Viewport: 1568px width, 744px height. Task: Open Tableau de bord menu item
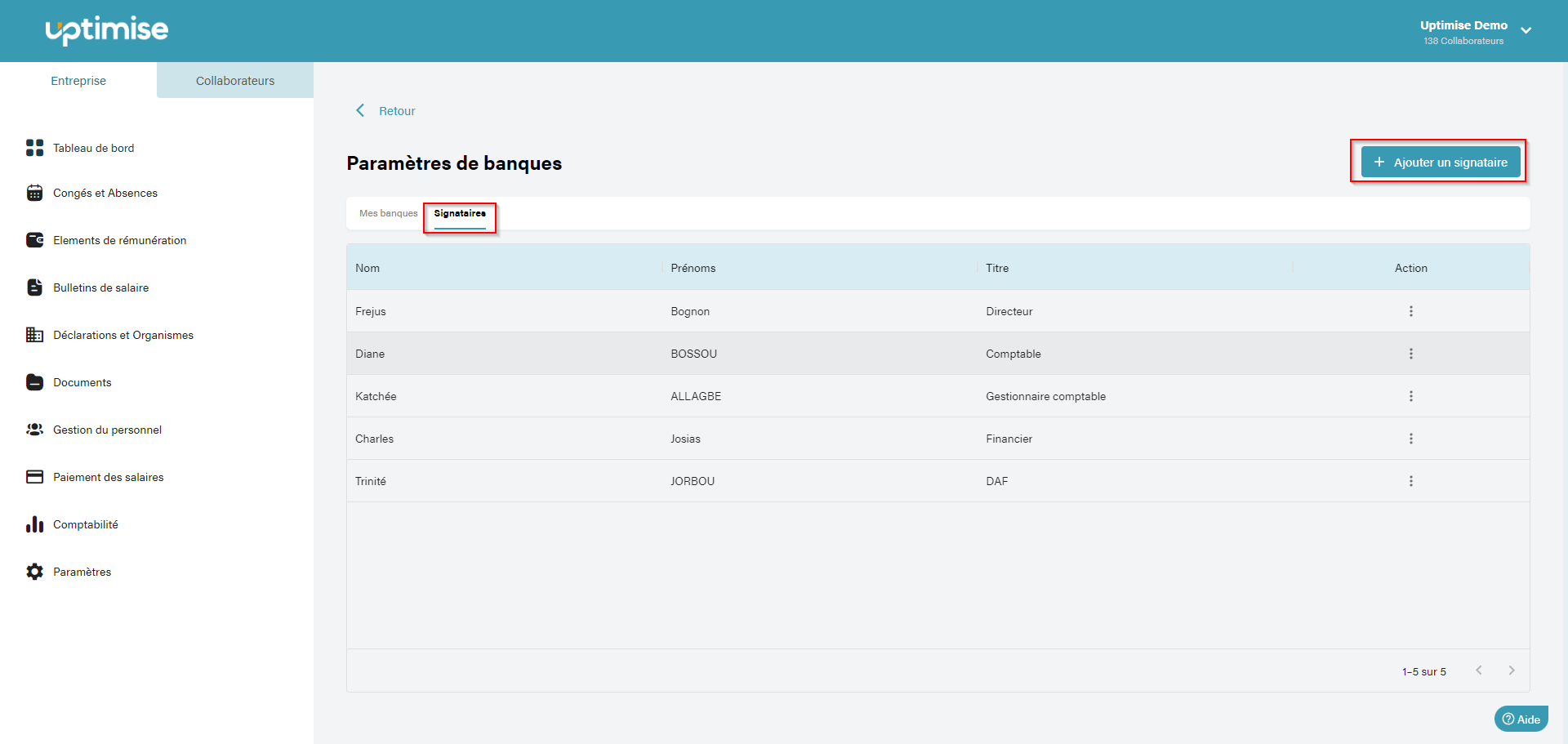93,148
